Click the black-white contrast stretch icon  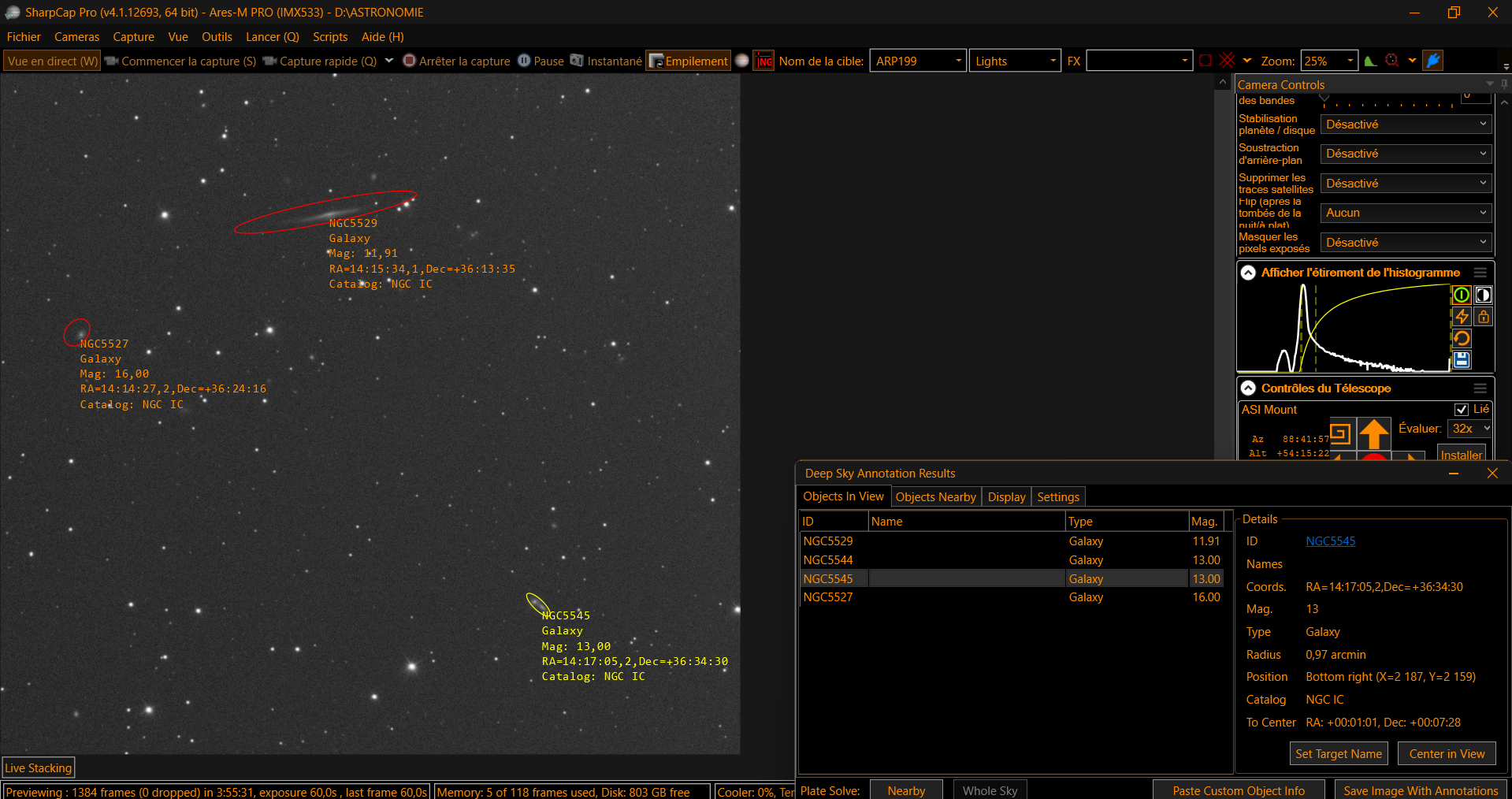[1484, 295]
